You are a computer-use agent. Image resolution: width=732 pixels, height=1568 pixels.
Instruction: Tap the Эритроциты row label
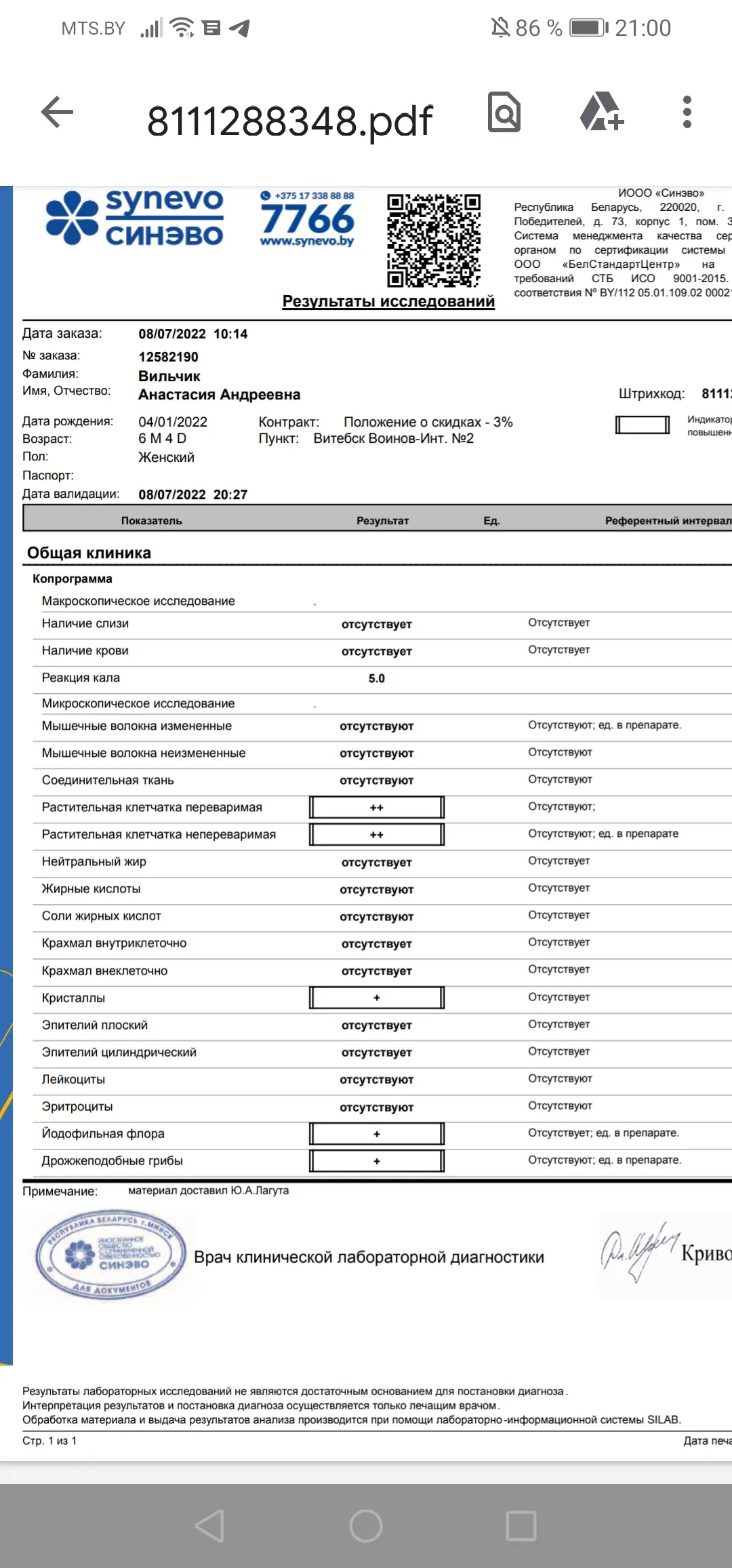pyautogui.click(x=77, y=1106)
